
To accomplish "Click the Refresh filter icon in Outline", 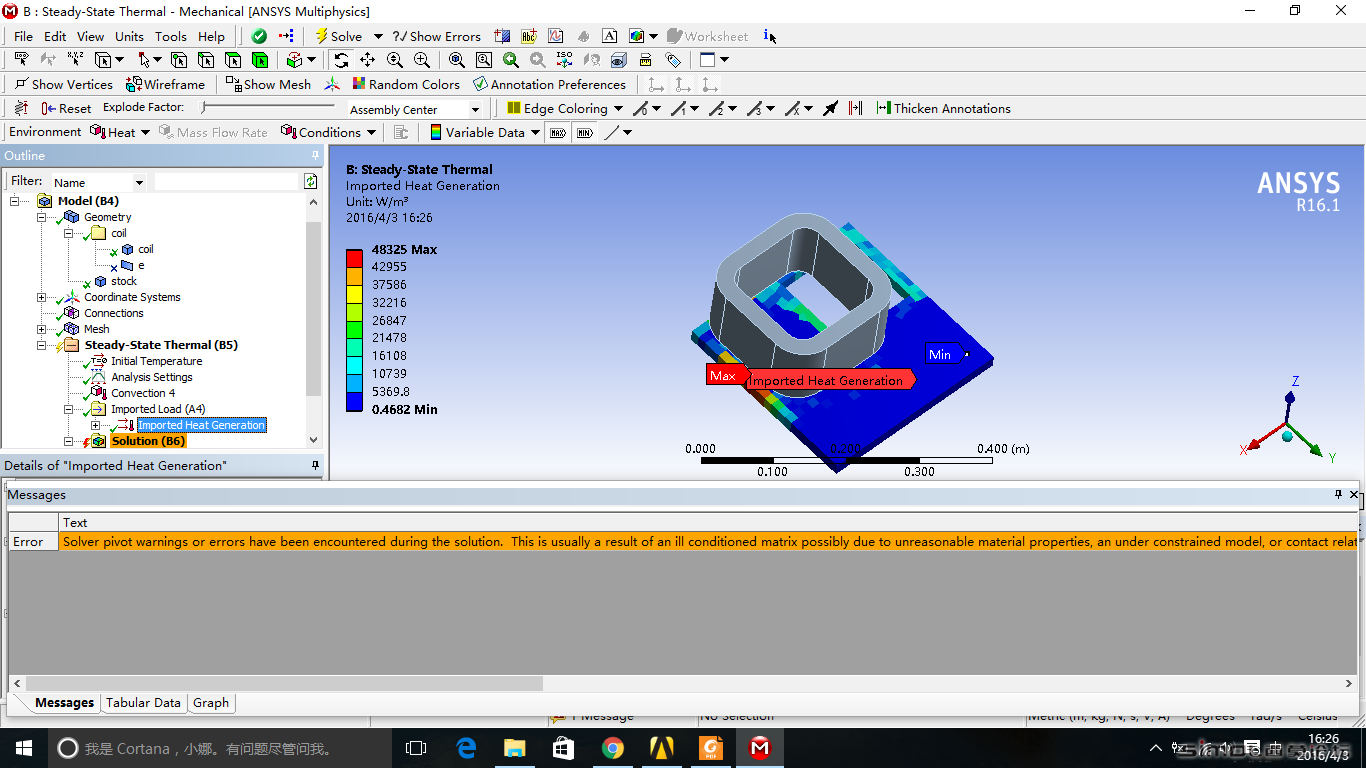I will click(x=311, y=181).
